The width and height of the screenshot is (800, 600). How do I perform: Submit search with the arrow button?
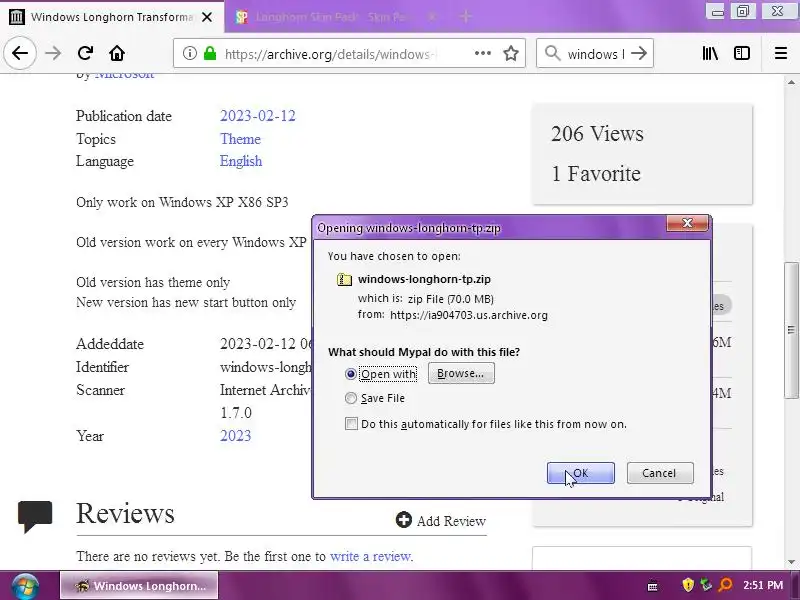point(639,53)
